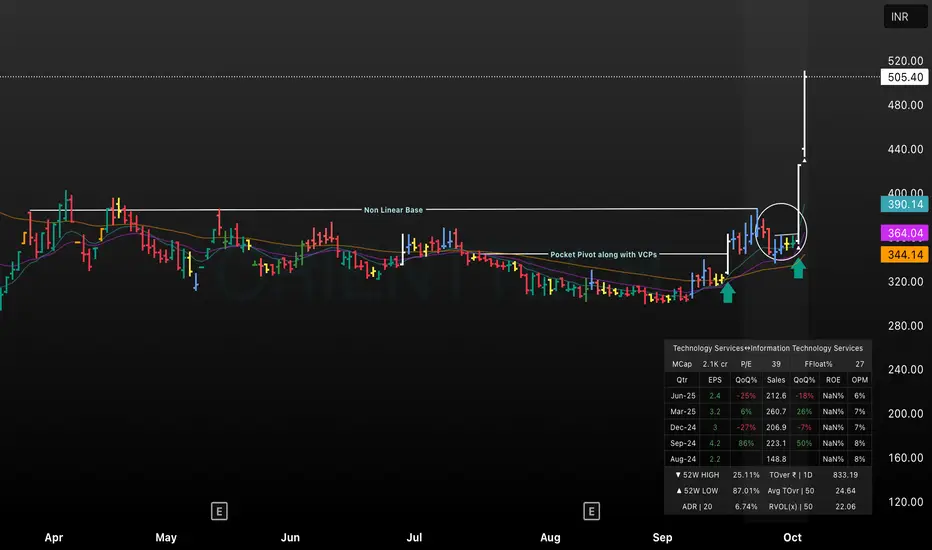The image size is (932, 550).
Task: Click the earnings E marker in August
Action: [x=592, y=512]
